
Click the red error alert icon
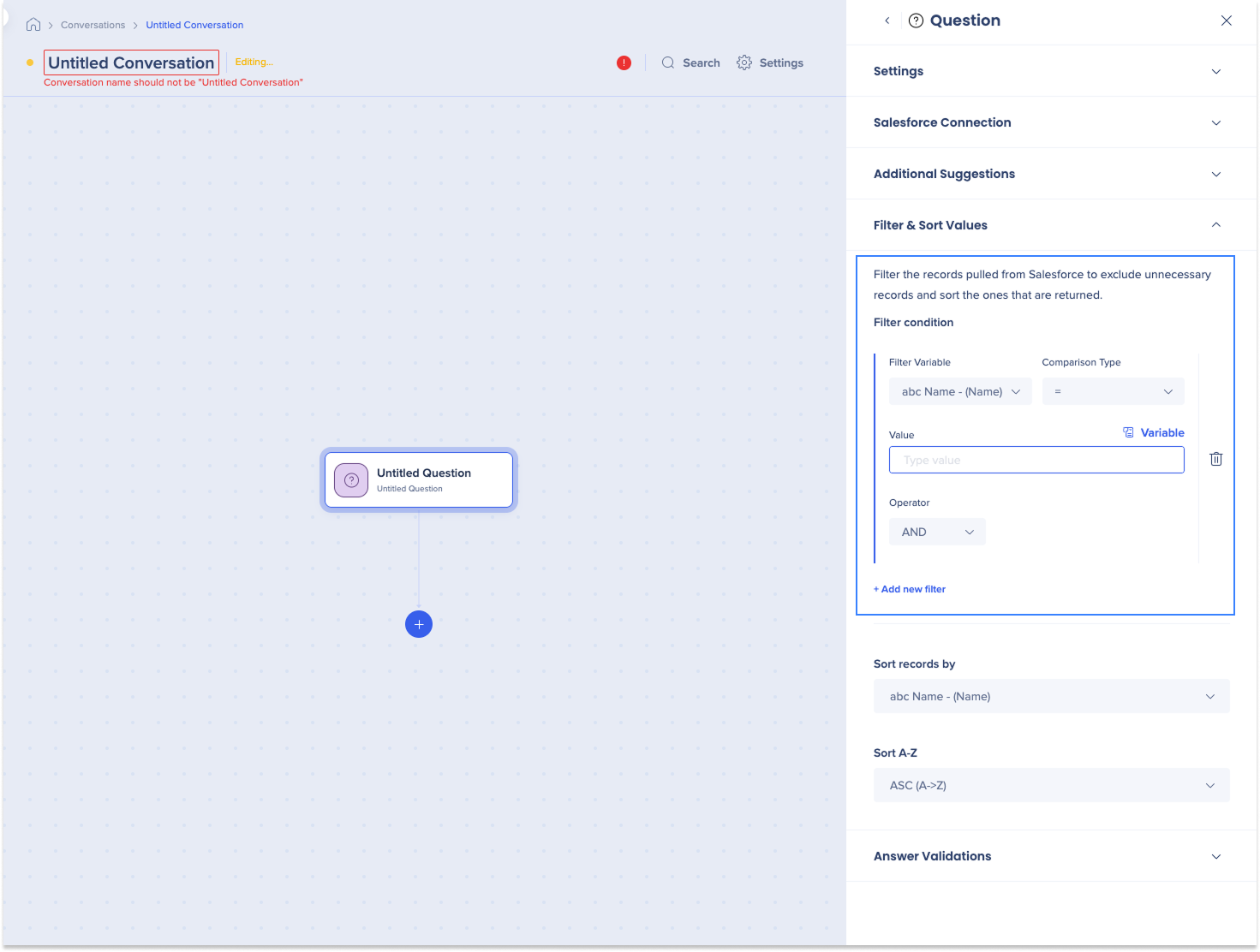[624, 62]
